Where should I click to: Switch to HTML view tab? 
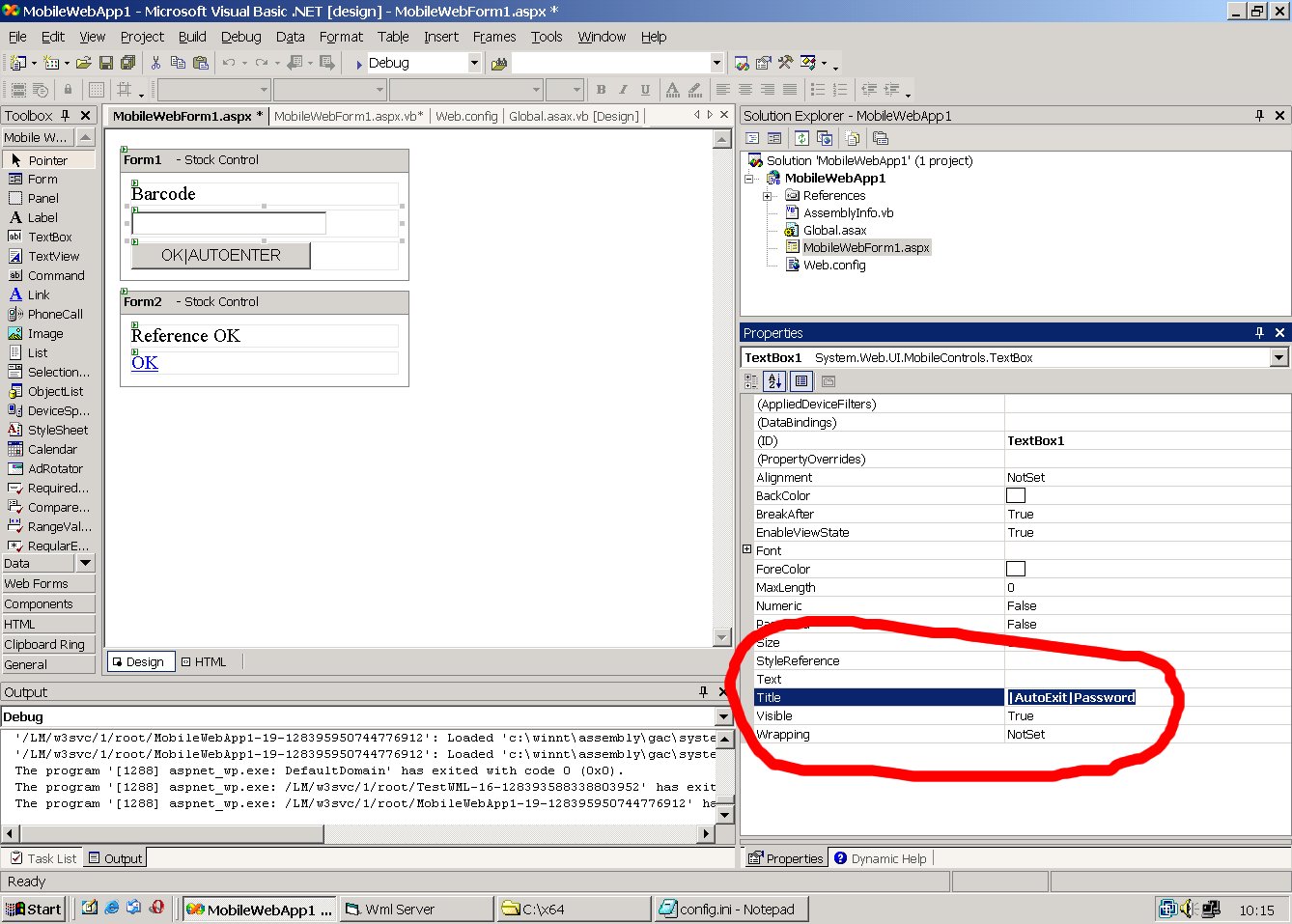pyautogui.click(x=204, y=661)
